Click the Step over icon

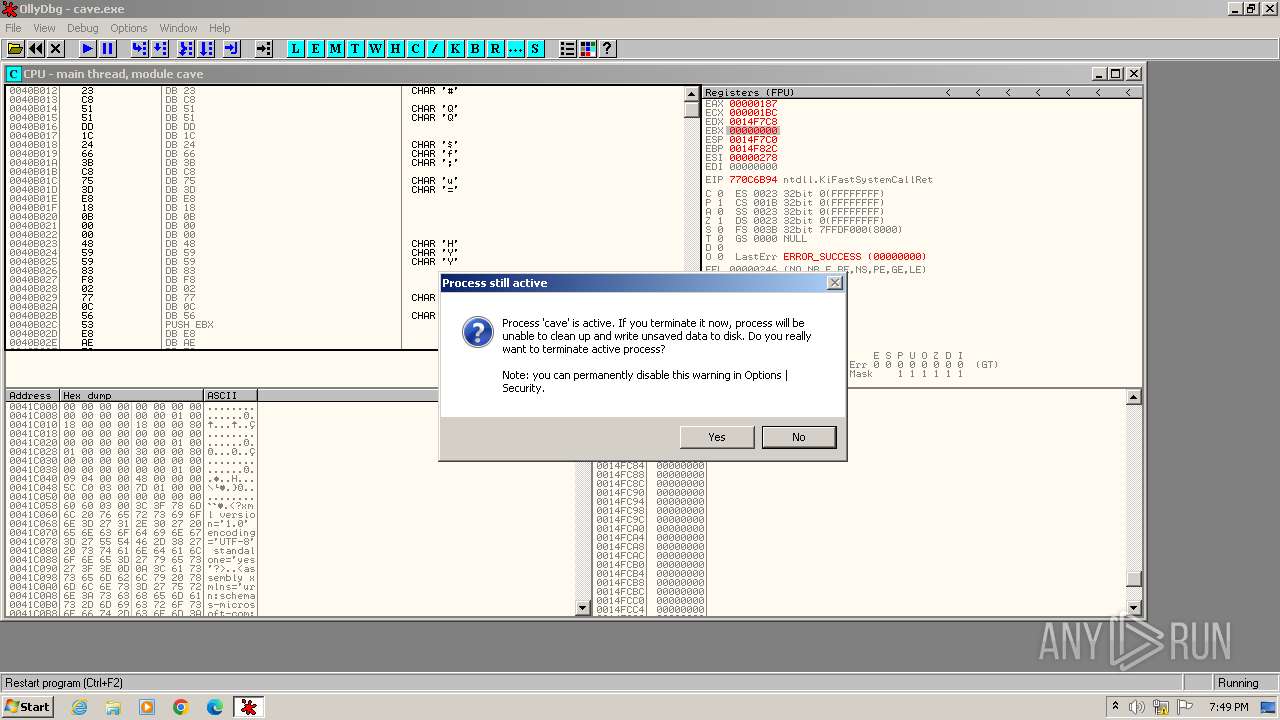click(x=160, y=48)
